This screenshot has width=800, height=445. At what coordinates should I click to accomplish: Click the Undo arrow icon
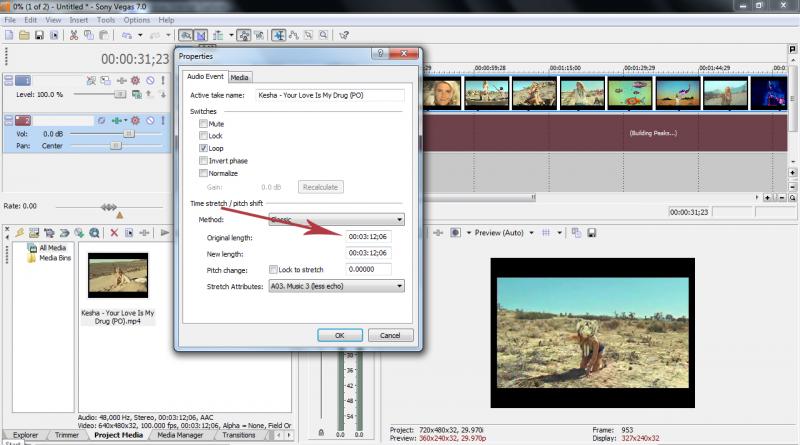127,35
